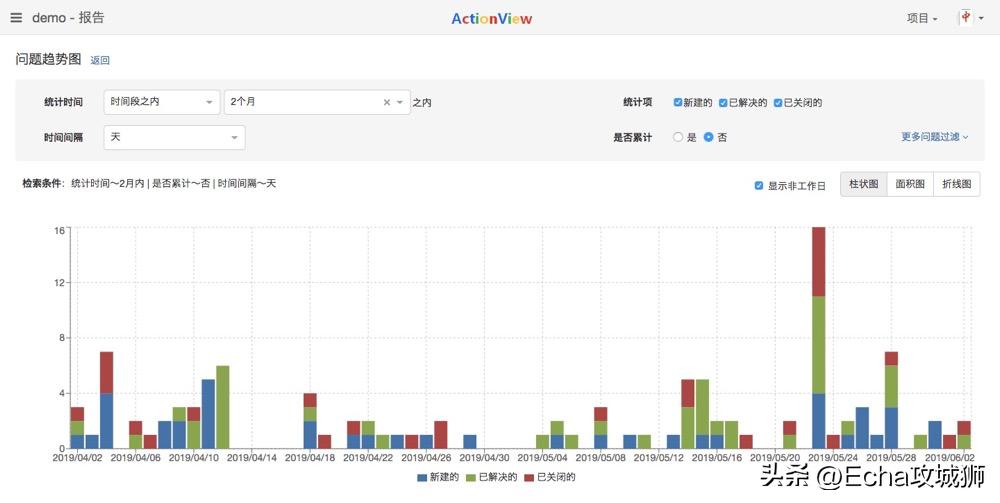Click the 16 y-axis value
The width and height of the screenshot is (1000, 503).
(59, 230)
